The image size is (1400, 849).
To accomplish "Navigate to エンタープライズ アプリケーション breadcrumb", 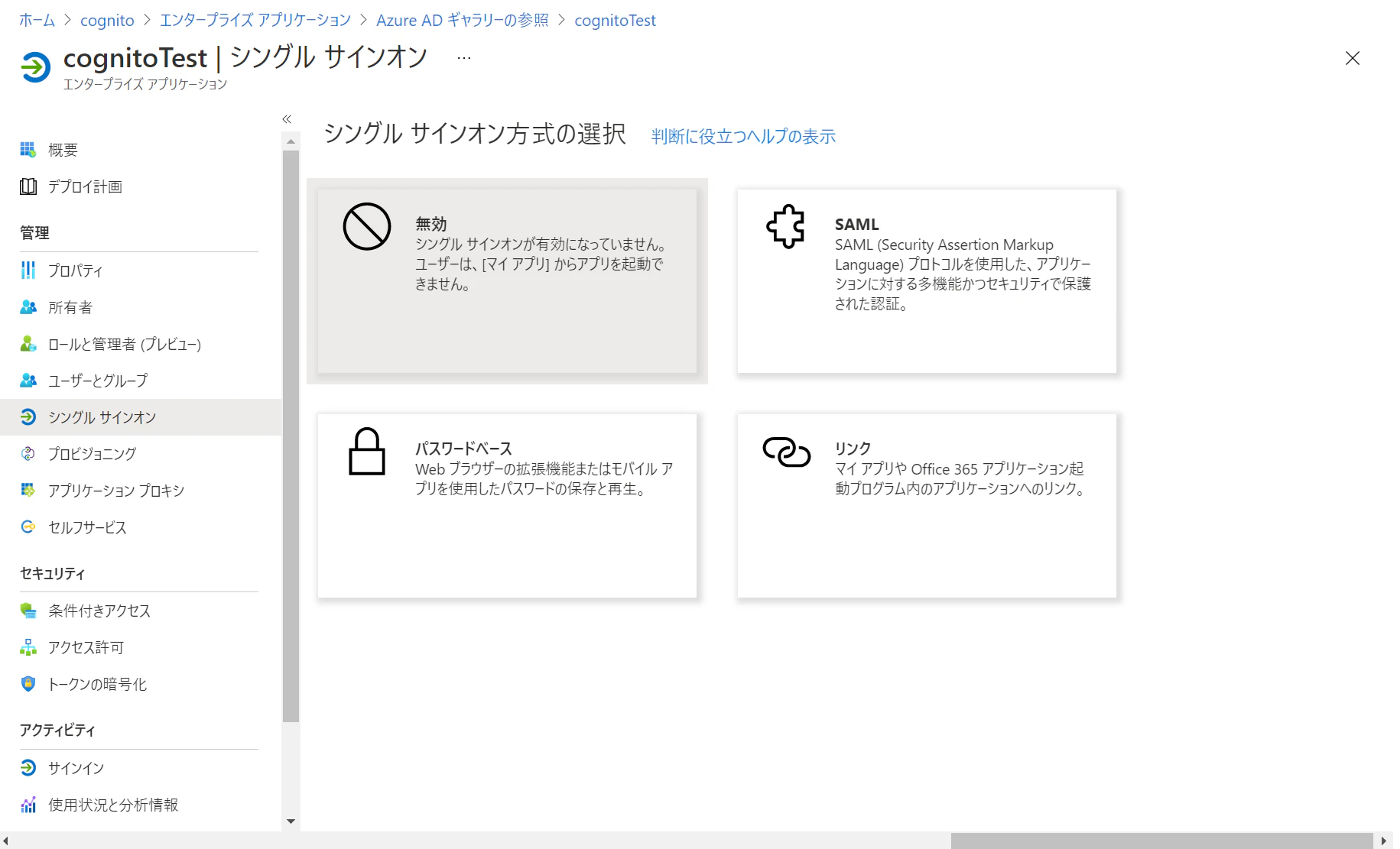I will [x=255, y=20].
